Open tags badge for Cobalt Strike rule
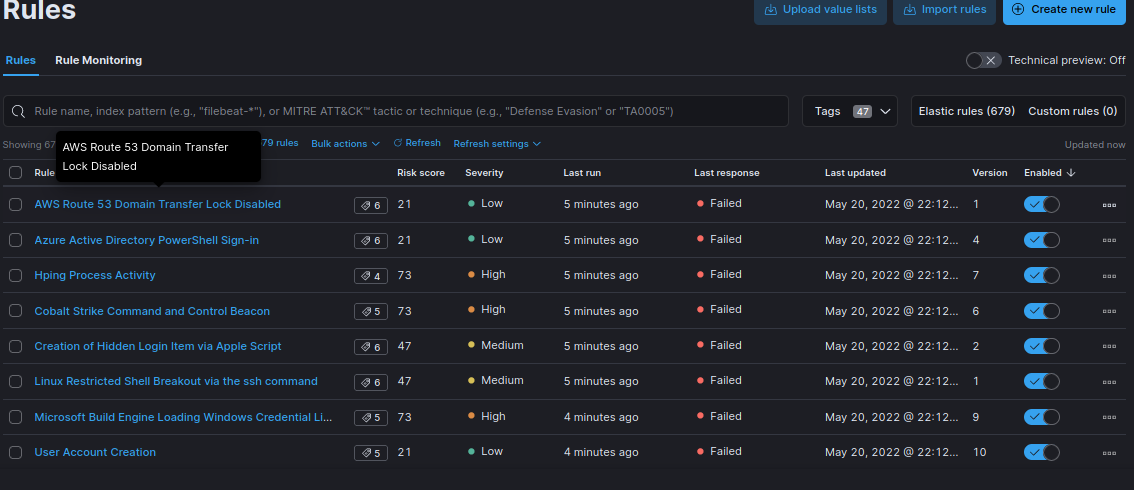This screenshot has height=490, width=1134. [371, 311]
